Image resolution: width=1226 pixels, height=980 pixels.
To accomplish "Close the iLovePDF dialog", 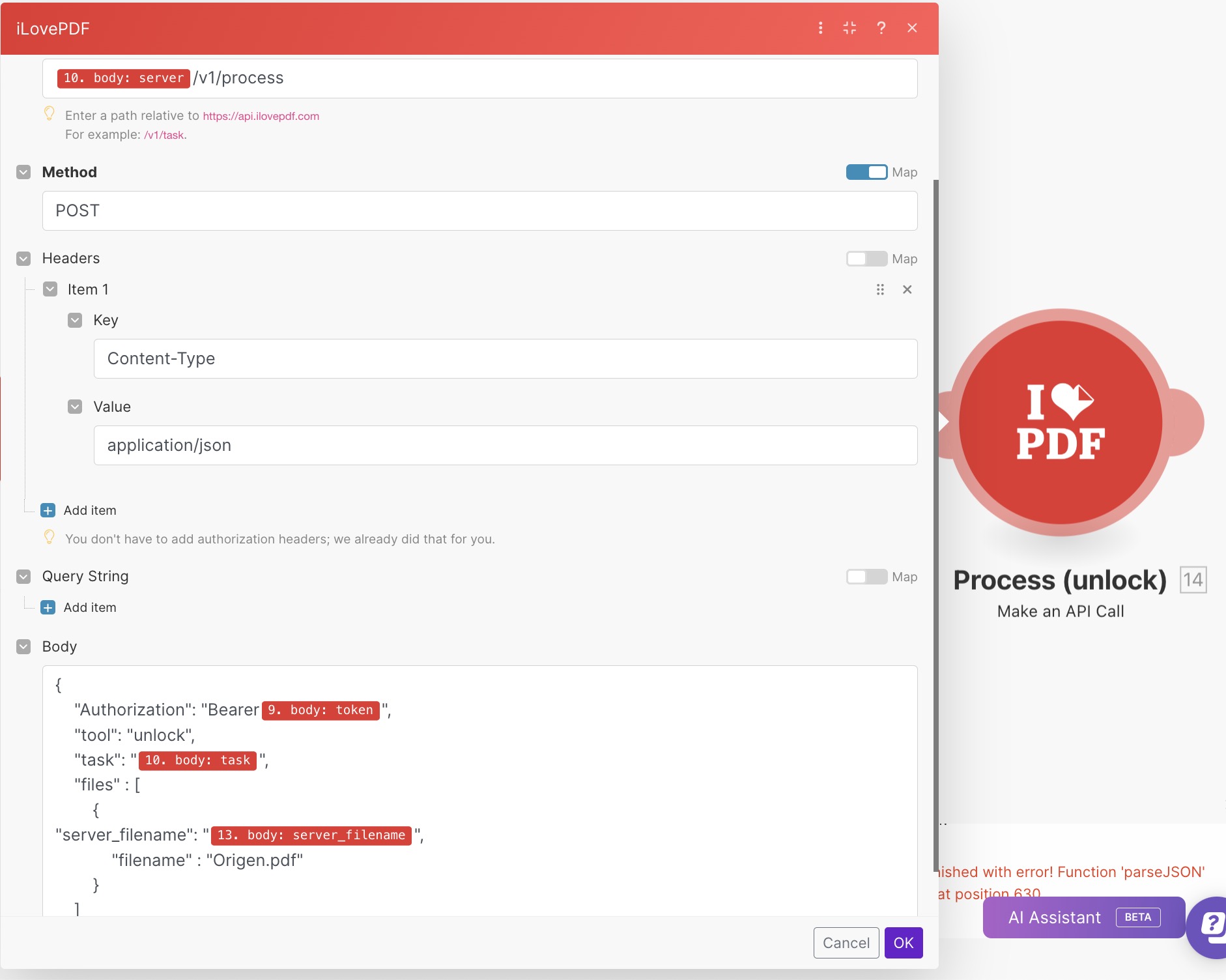I will [x=912, y=28].
